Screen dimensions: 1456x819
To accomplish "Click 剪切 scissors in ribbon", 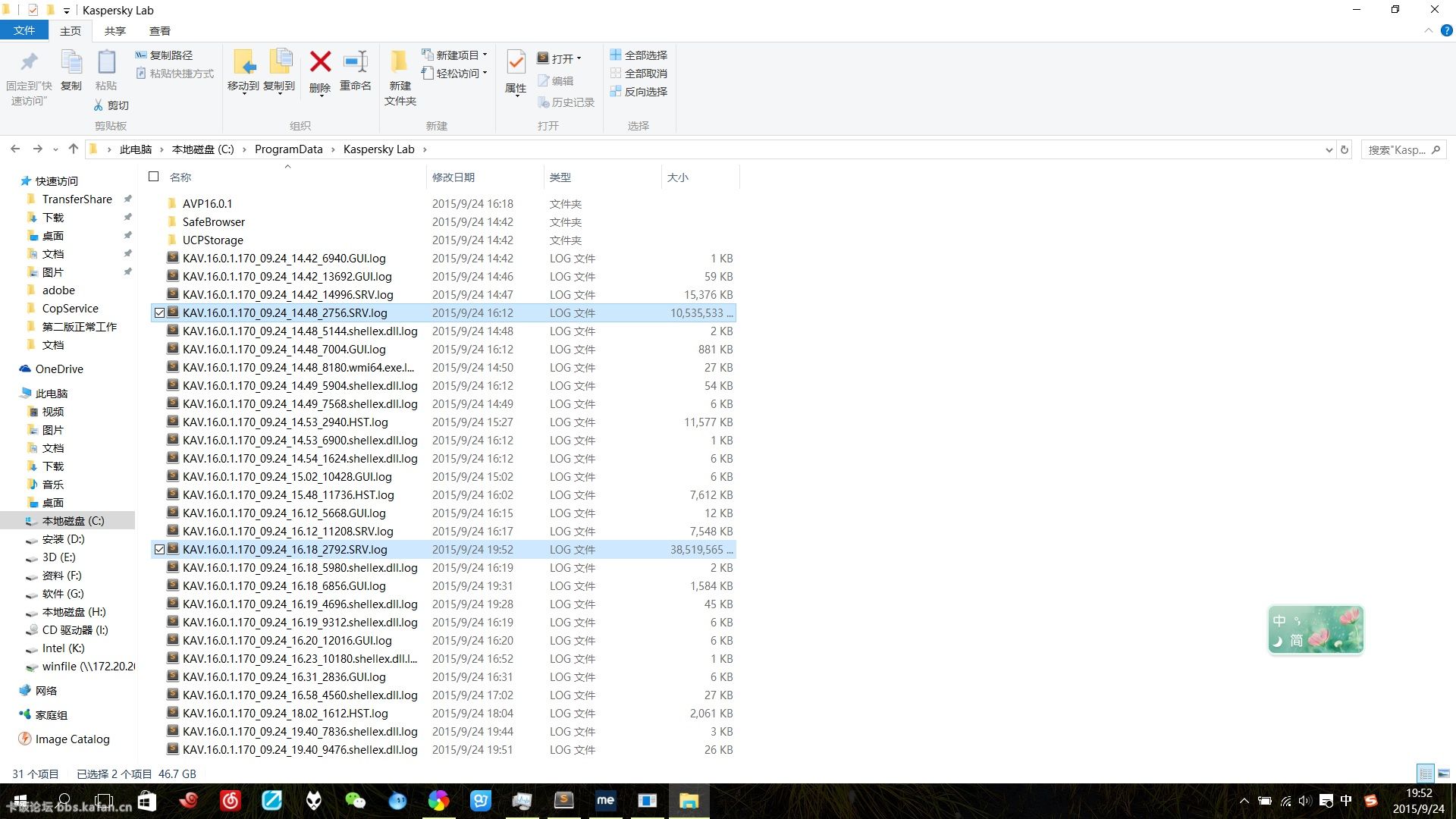I will (x=111, y=105).
